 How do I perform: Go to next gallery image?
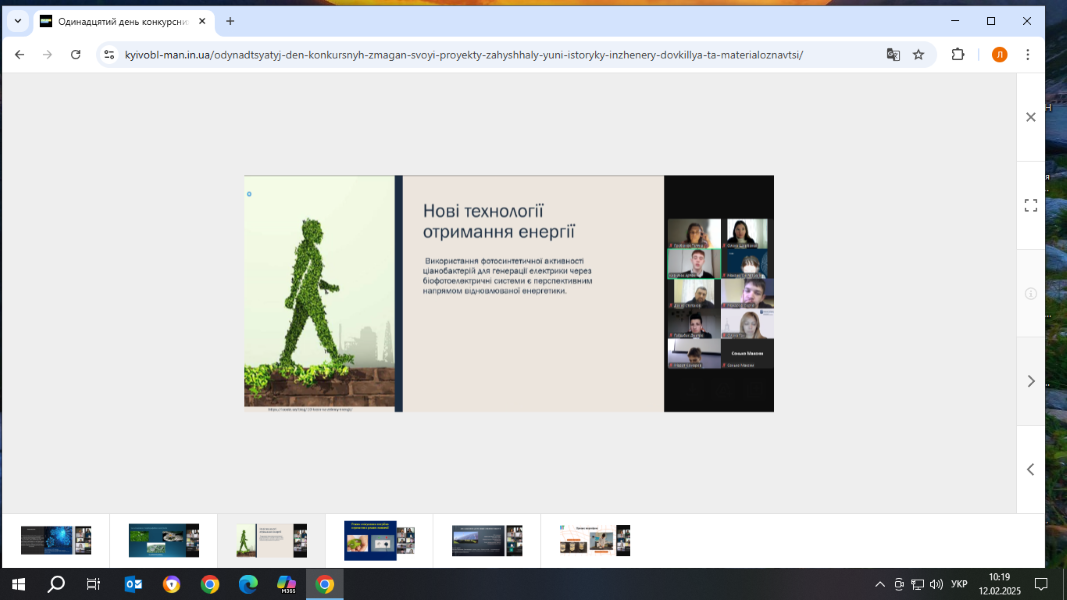point(1030,381)
